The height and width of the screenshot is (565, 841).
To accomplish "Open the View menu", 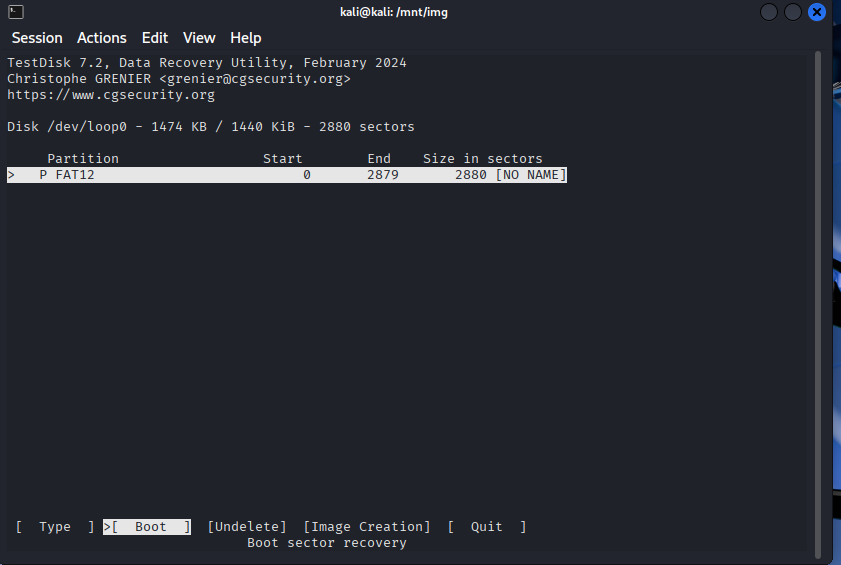I will pos(199,38).
